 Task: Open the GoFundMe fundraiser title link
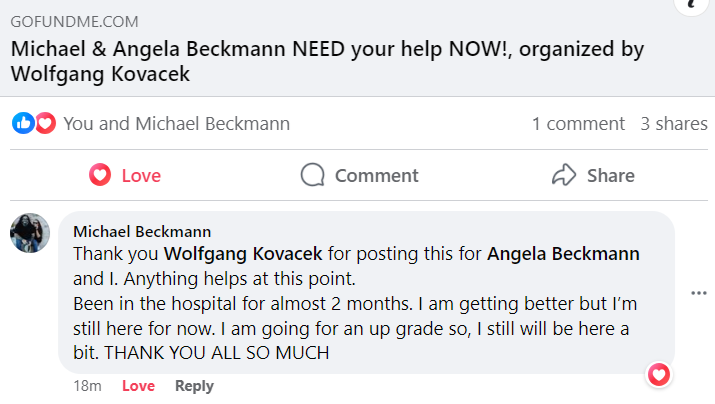click(327, 61)
